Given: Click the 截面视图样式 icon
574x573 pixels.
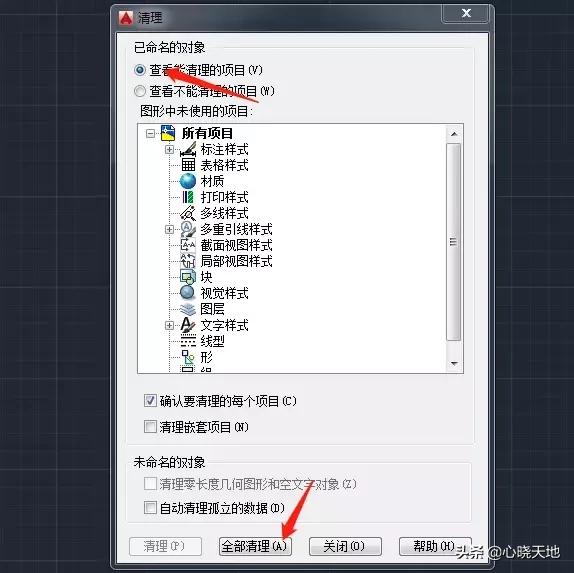Looking at the screenshot, I should pos(188,245).
